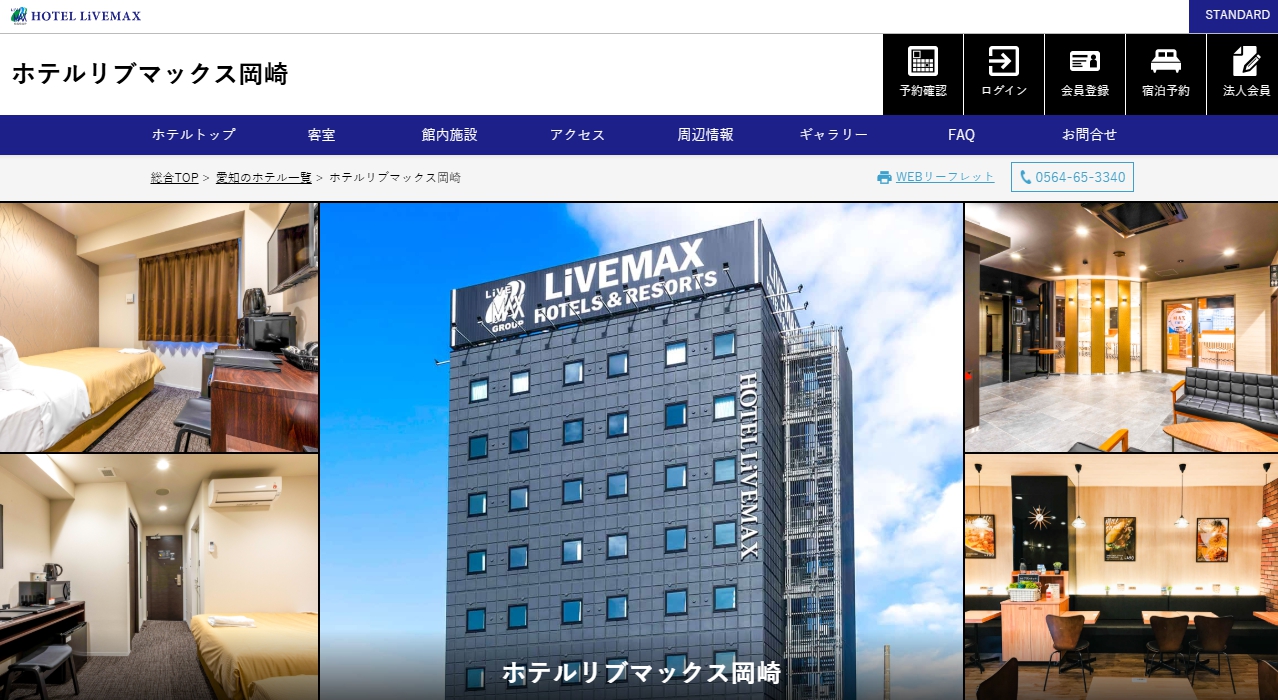1278x700 pixels.
Task: Select FAQ in the navigation bar
Action: (x=961, y=135)
